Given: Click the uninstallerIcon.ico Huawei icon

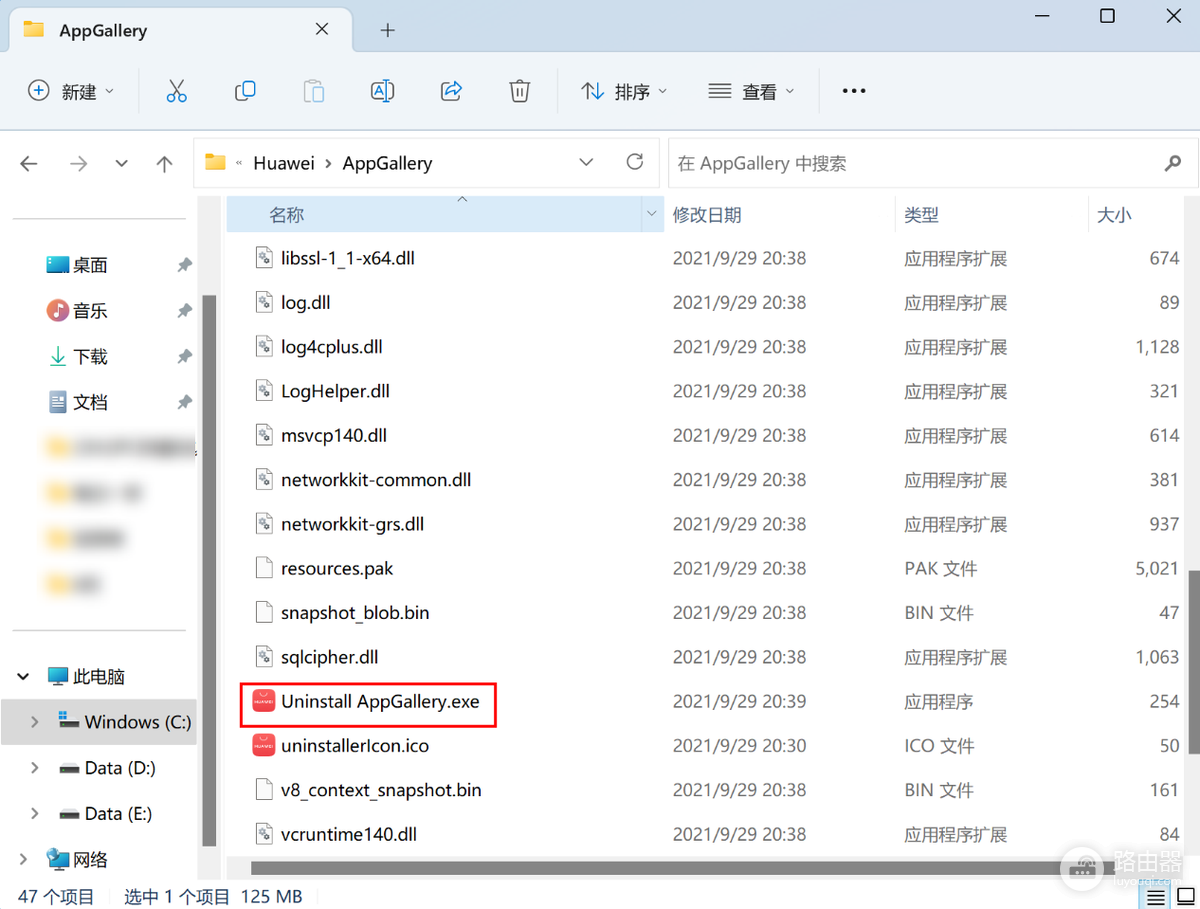Looking at the screenshot, I should pyautogui.click(x=263, y=746).
